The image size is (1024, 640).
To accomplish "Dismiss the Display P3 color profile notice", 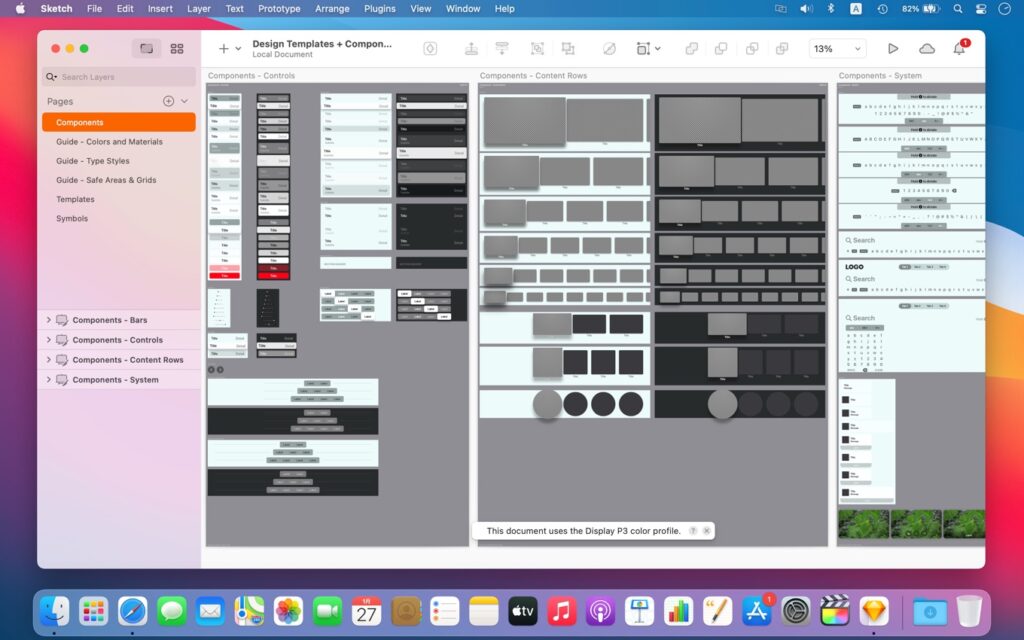I will coord(708,530).
